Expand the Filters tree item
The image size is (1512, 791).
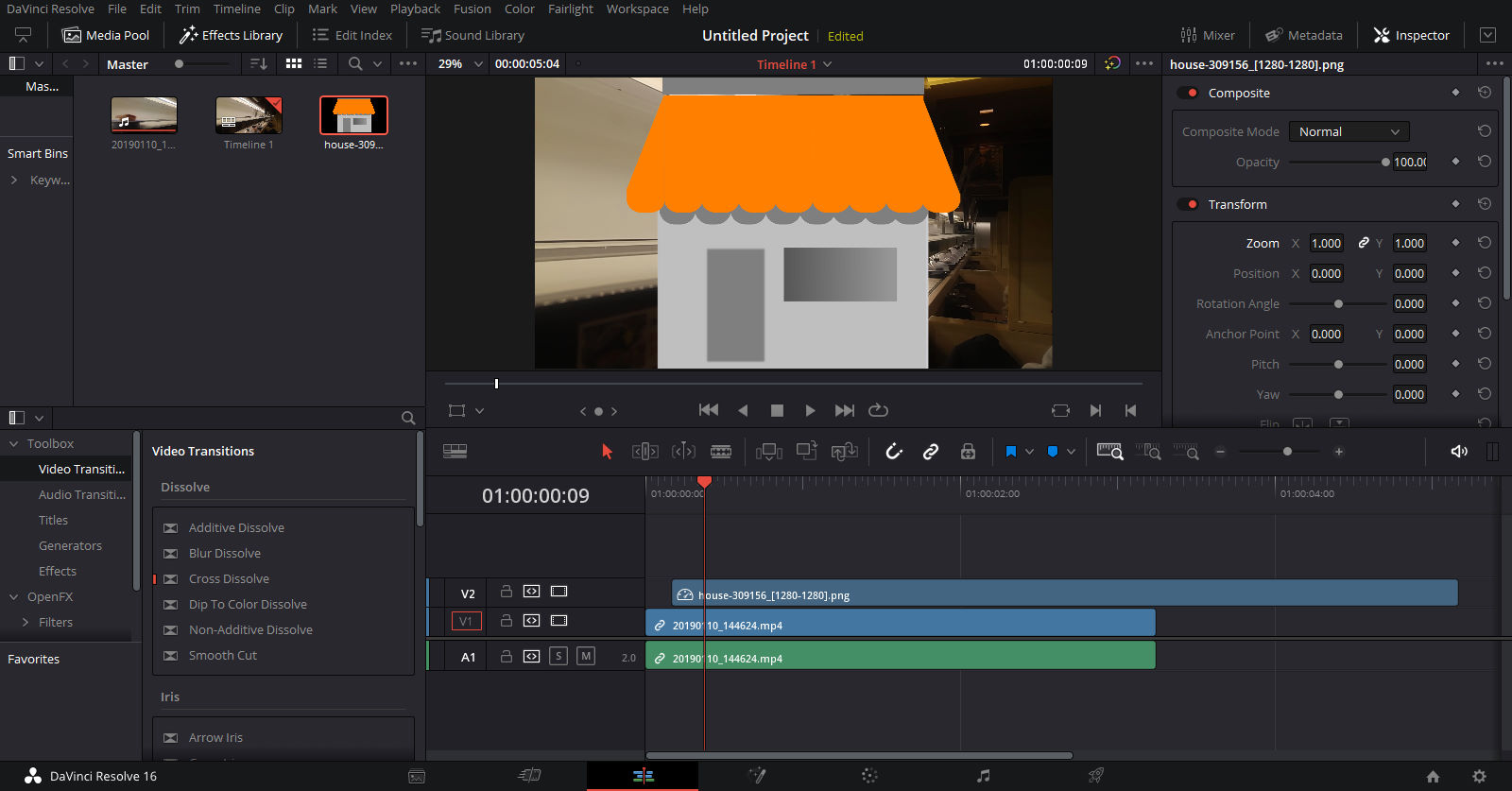(x=26, y=622)
